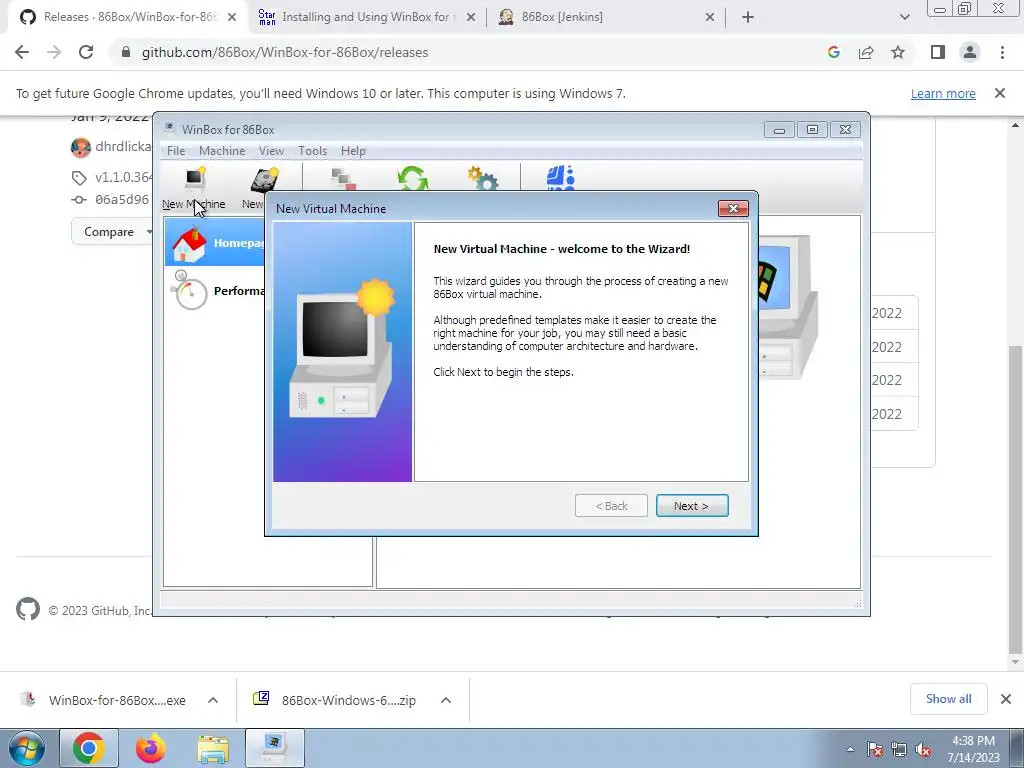
Task: Open the Compare dropdown on GitHub page
Action: (x=111, y=232)
